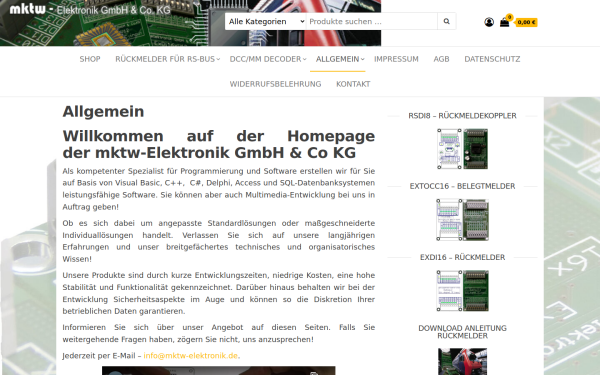Click the Download Anleitung Rückmelder heading
This screenshot has height=375, width=600.
pyautogui.click(x=462, y=332)
